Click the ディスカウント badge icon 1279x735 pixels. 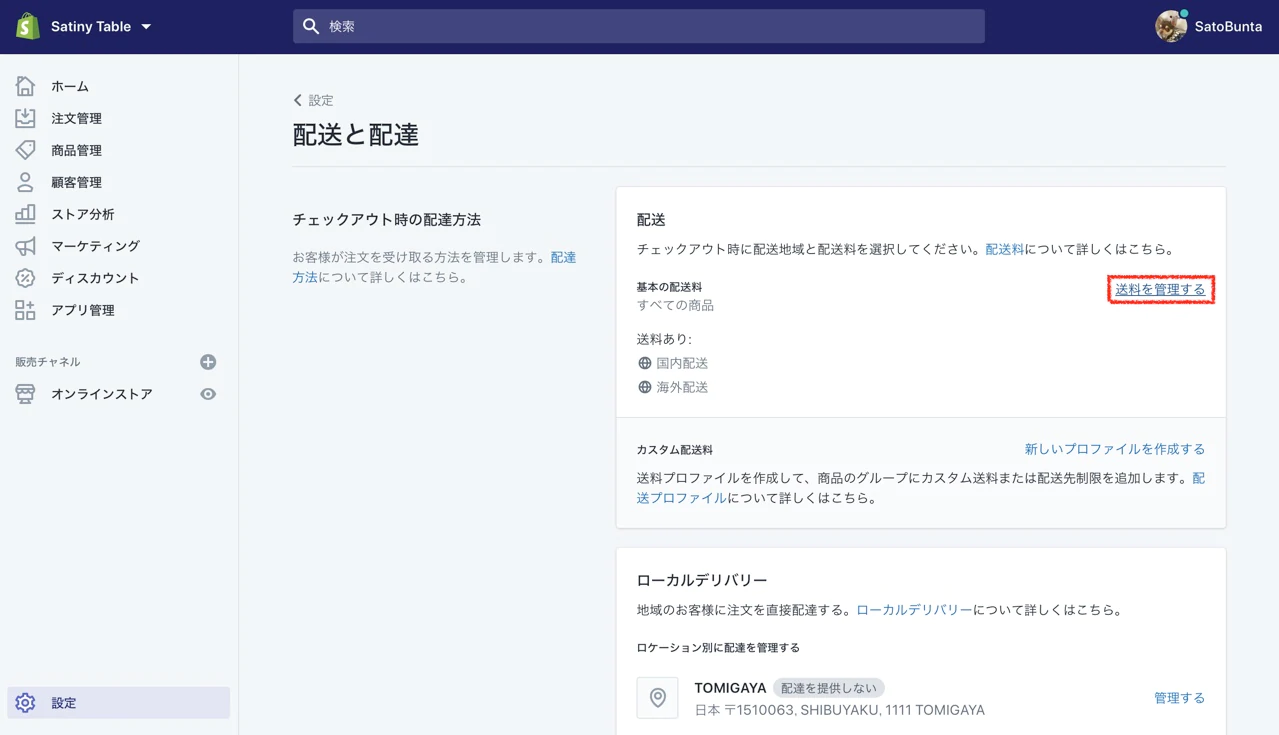pyautogui.click(x=25, y=278)
